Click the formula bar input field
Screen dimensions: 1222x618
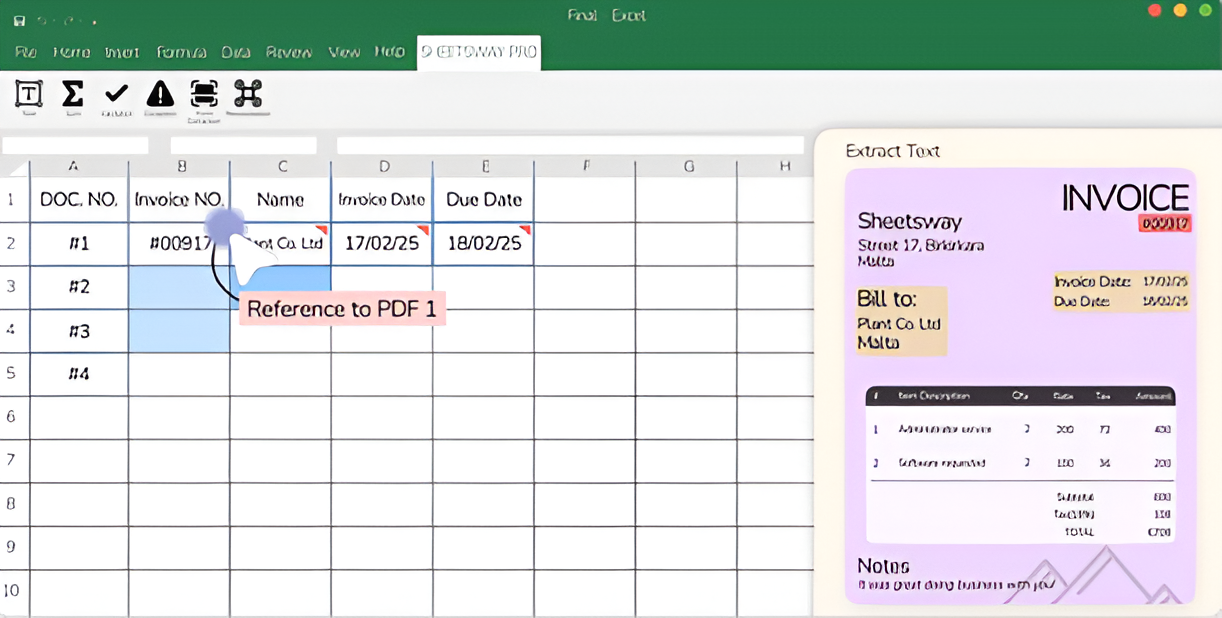tap(570, 145)
